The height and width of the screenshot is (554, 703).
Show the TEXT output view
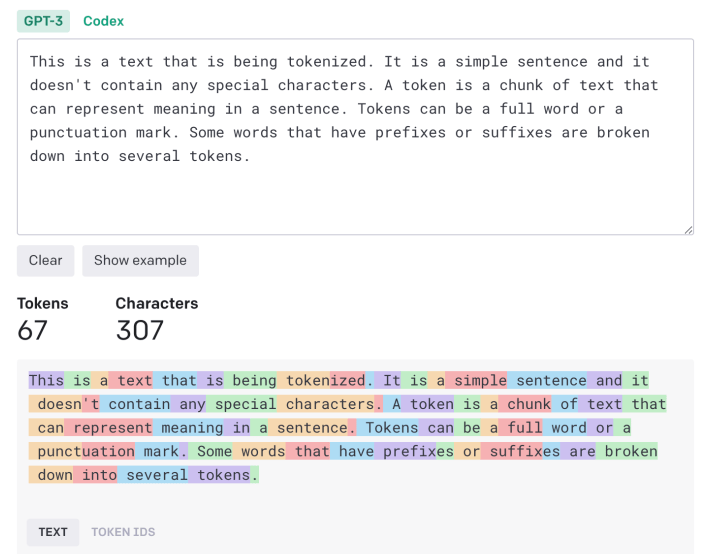(x=53, y=532)
